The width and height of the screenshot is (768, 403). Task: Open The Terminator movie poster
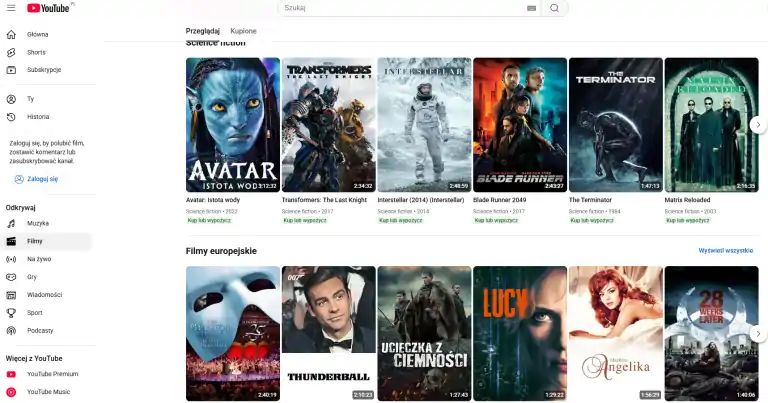click(x=616, y=125)
